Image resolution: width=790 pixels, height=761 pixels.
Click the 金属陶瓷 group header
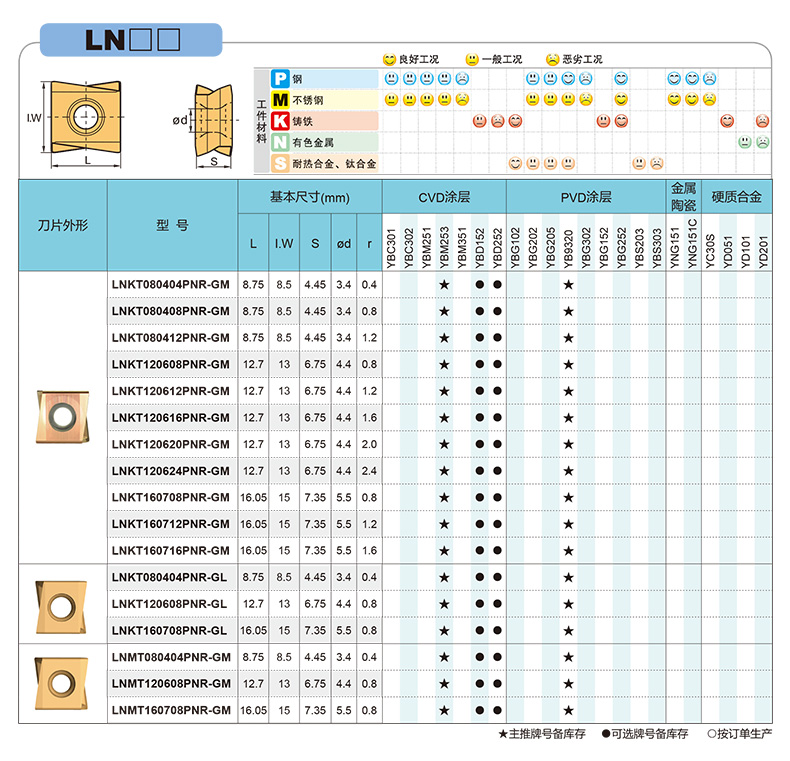coord(684,197)
